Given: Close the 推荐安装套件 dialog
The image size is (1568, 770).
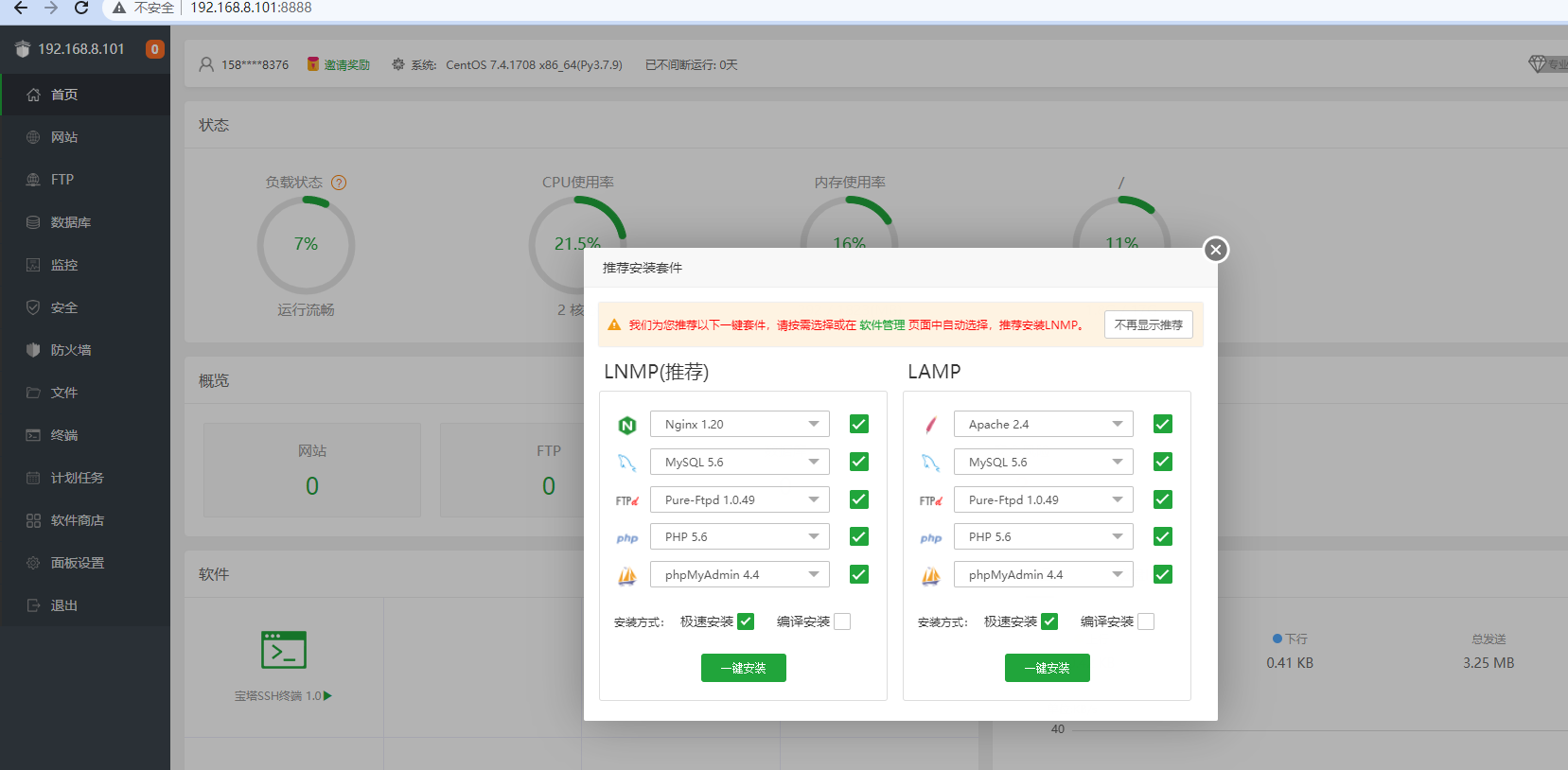Looking at the screenshot, I should [1216, 250].
